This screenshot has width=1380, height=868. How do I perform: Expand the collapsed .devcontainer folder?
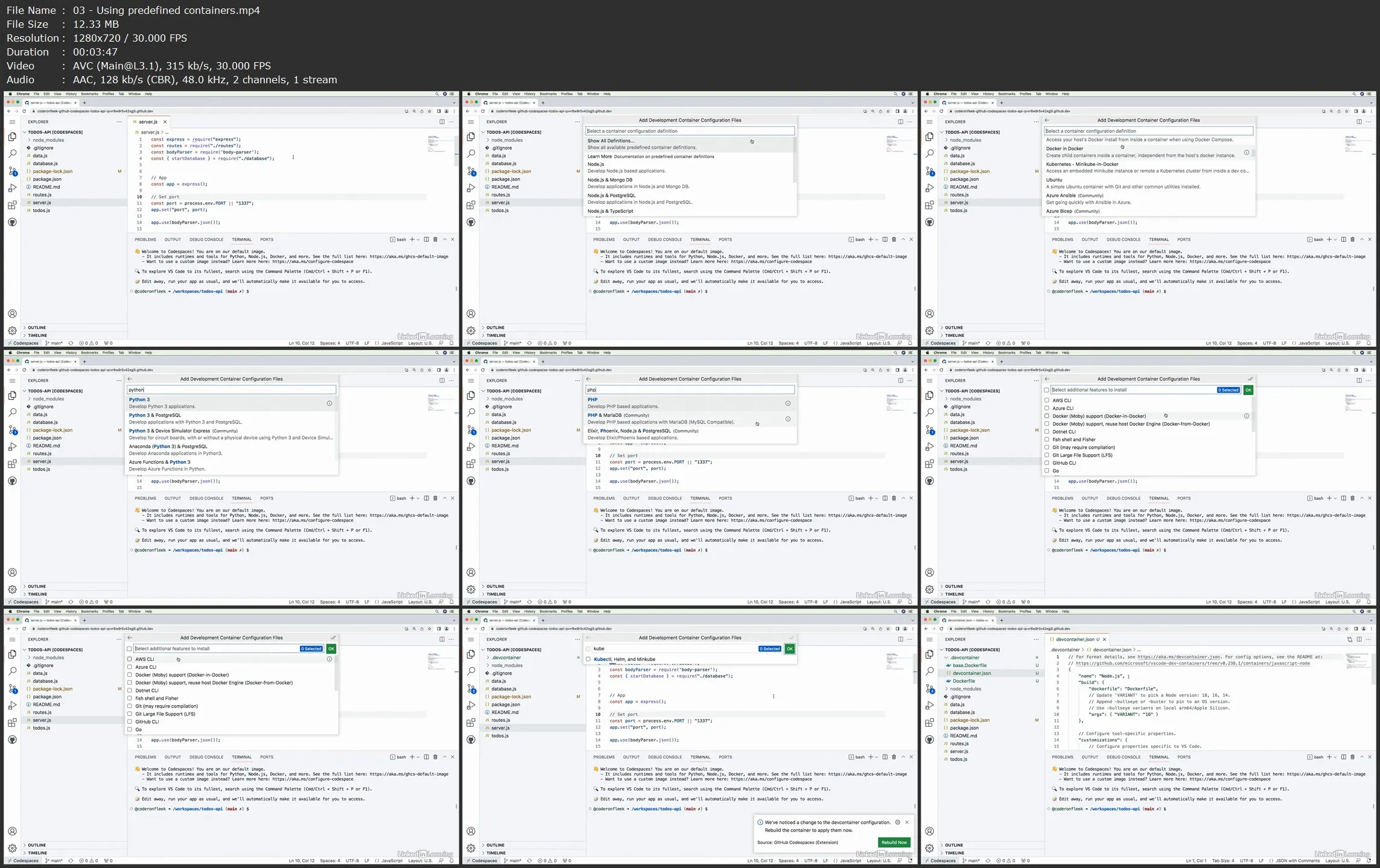click(x=486, y=657)
